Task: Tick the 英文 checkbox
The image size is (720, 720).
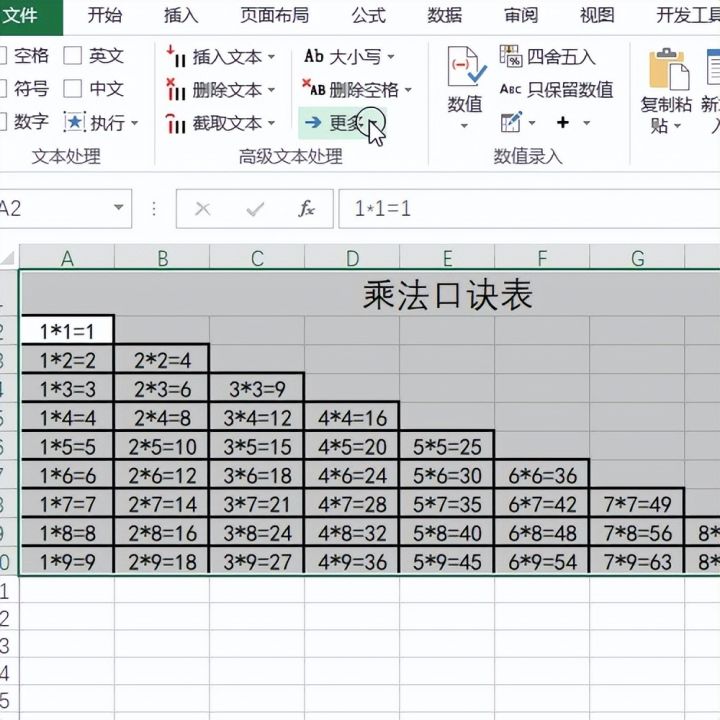Action: [x=73, y=56]
